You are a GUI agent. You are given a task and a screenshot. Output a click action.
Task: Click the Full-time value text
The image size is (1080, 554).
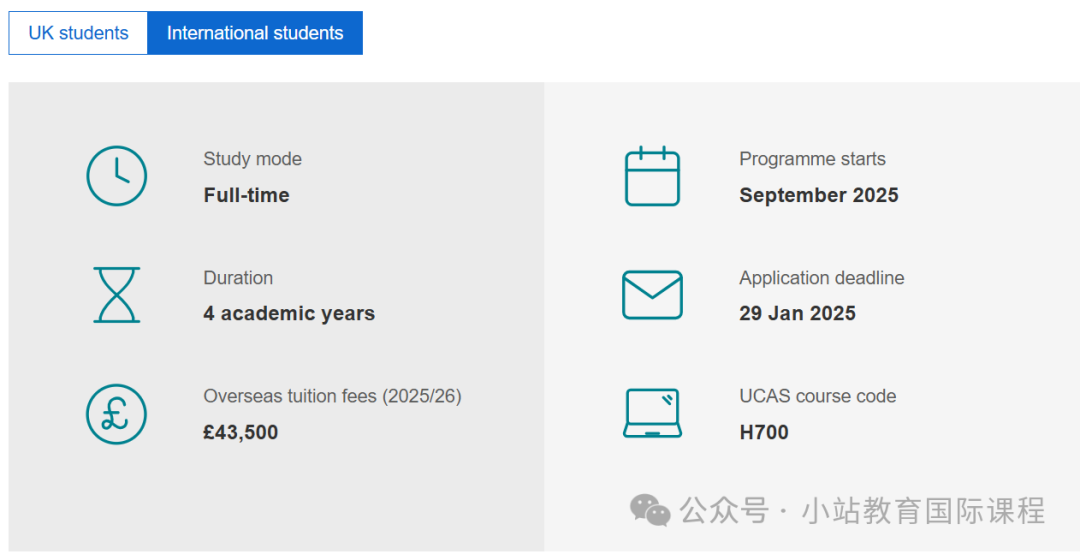[x=246, y=195]
